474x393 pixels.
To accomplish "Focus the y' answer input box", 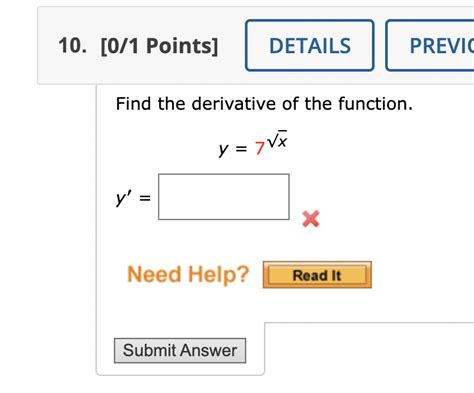I will 224,197.
